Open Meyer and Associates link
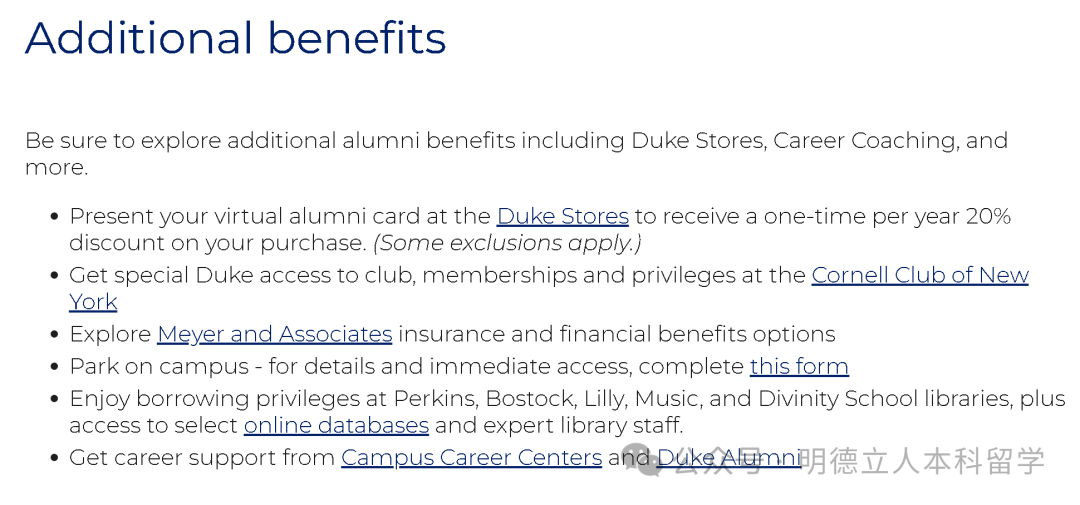Screen dimensions: 1080x505 pyautogui.click(x=274, y=334)
